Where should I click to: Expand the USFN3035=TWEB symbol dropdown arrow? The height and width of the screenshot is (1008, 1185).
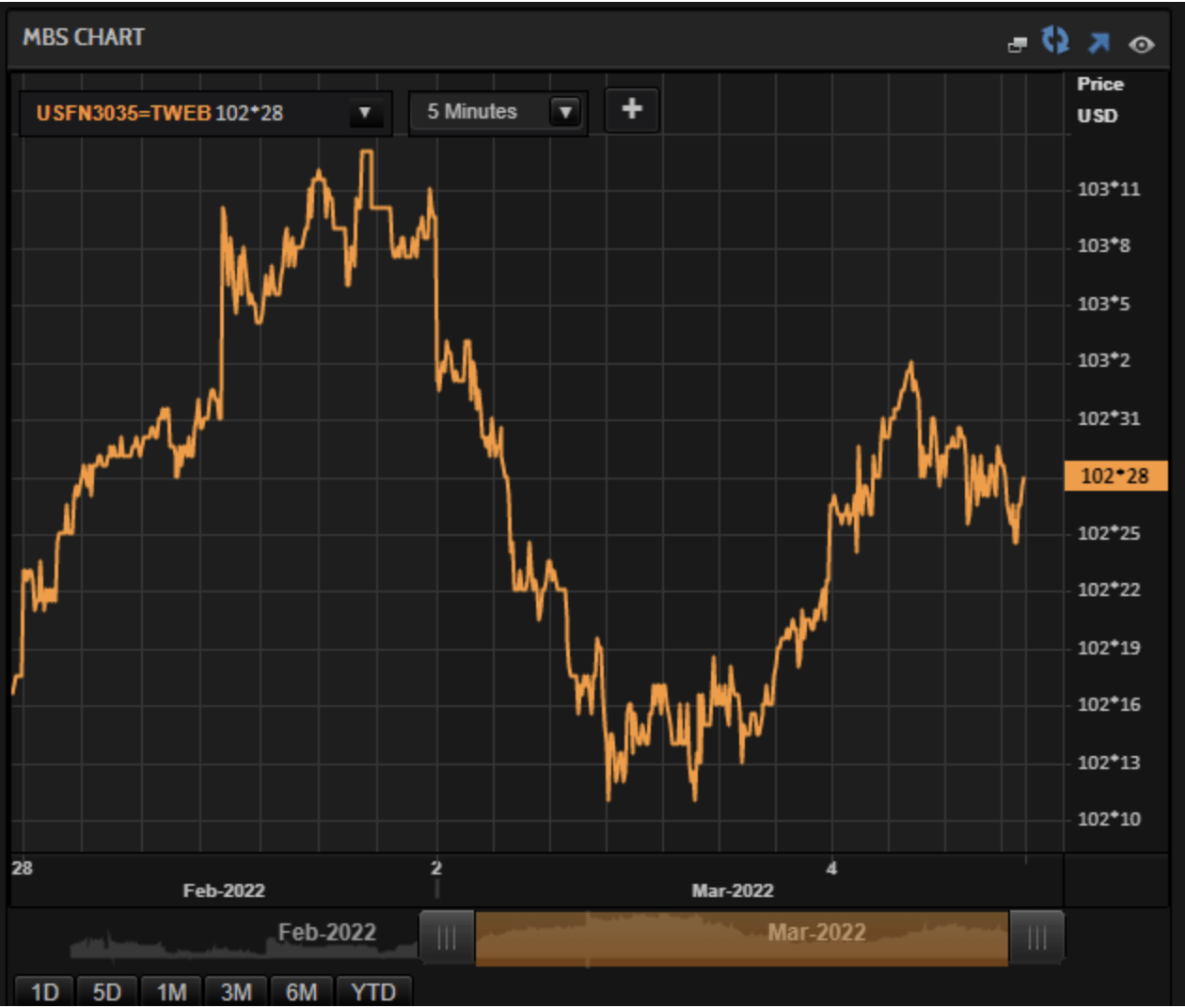[x=365, y=113]
